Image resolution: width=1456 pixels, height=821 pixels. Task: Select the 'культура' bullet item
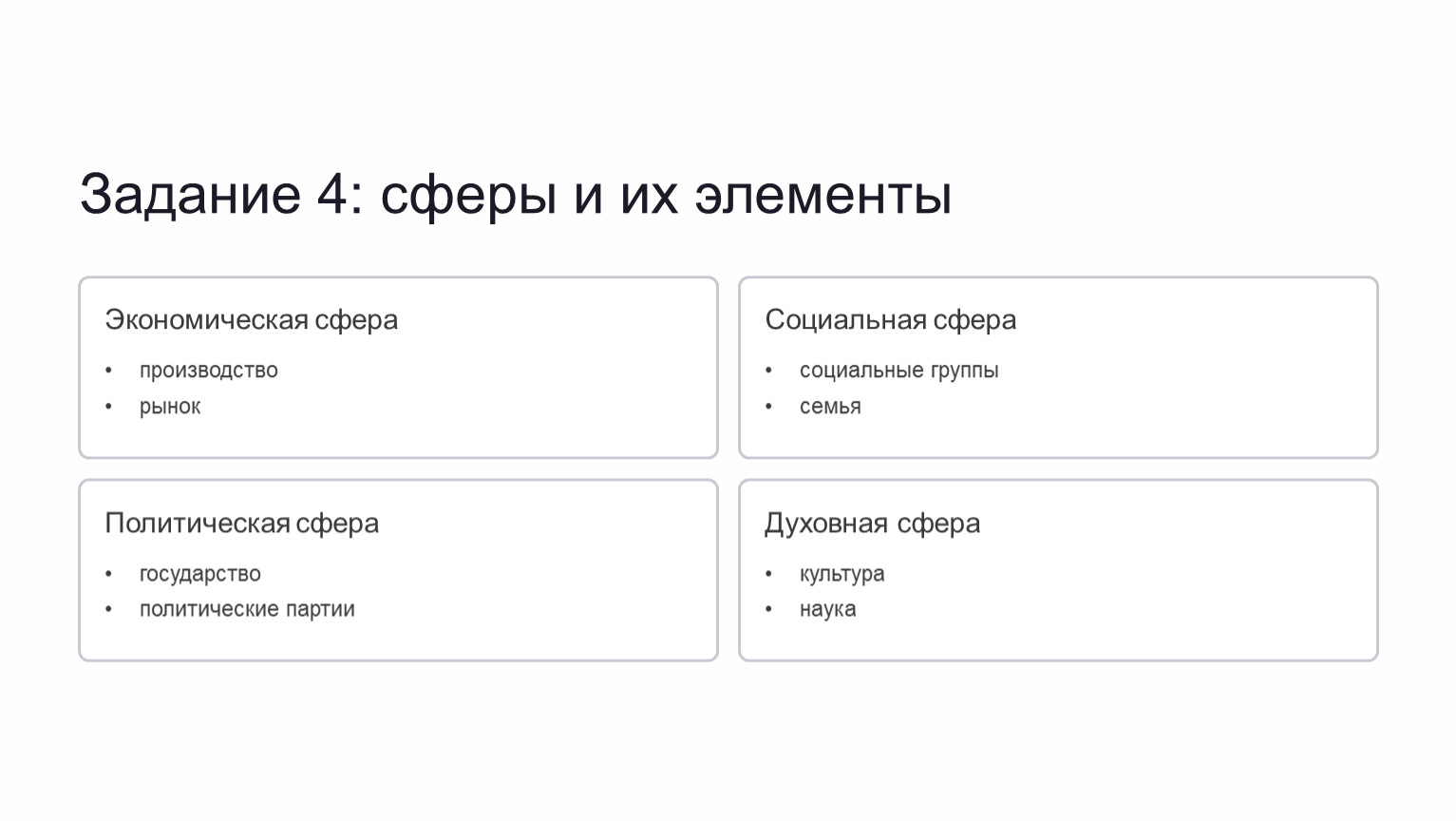842,574
